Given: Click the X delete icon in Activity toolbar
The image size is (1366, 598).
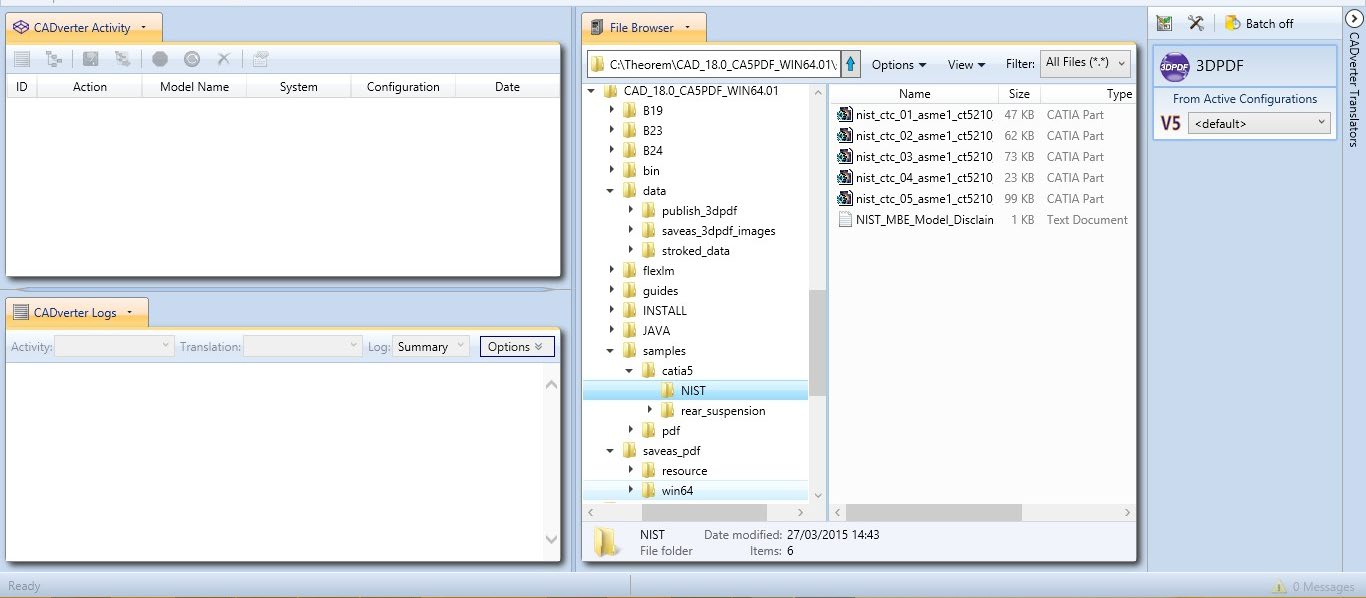Looking at the screenshot, I should point(224,60).
